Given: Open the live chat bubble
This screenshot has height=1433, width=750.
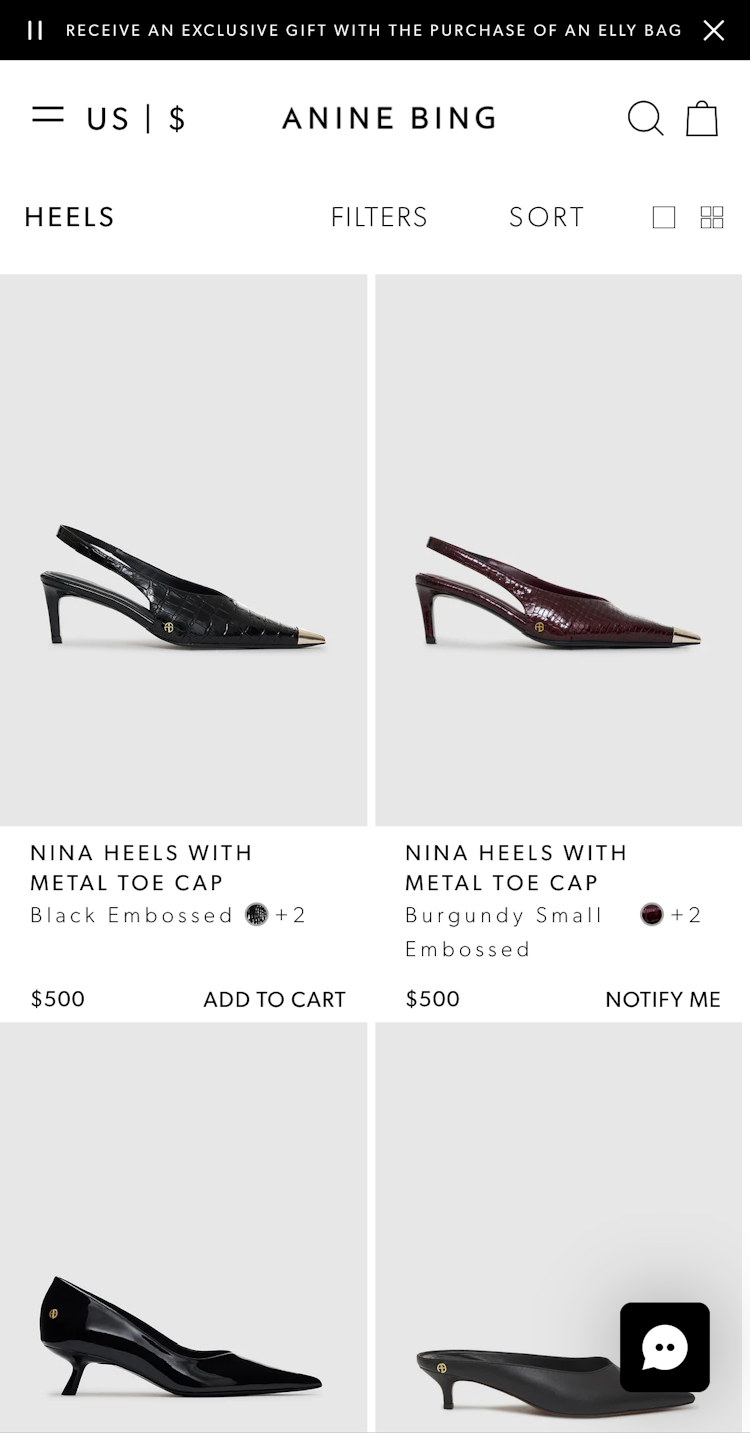Looking at the screenshot, I should click(665, 1347).
